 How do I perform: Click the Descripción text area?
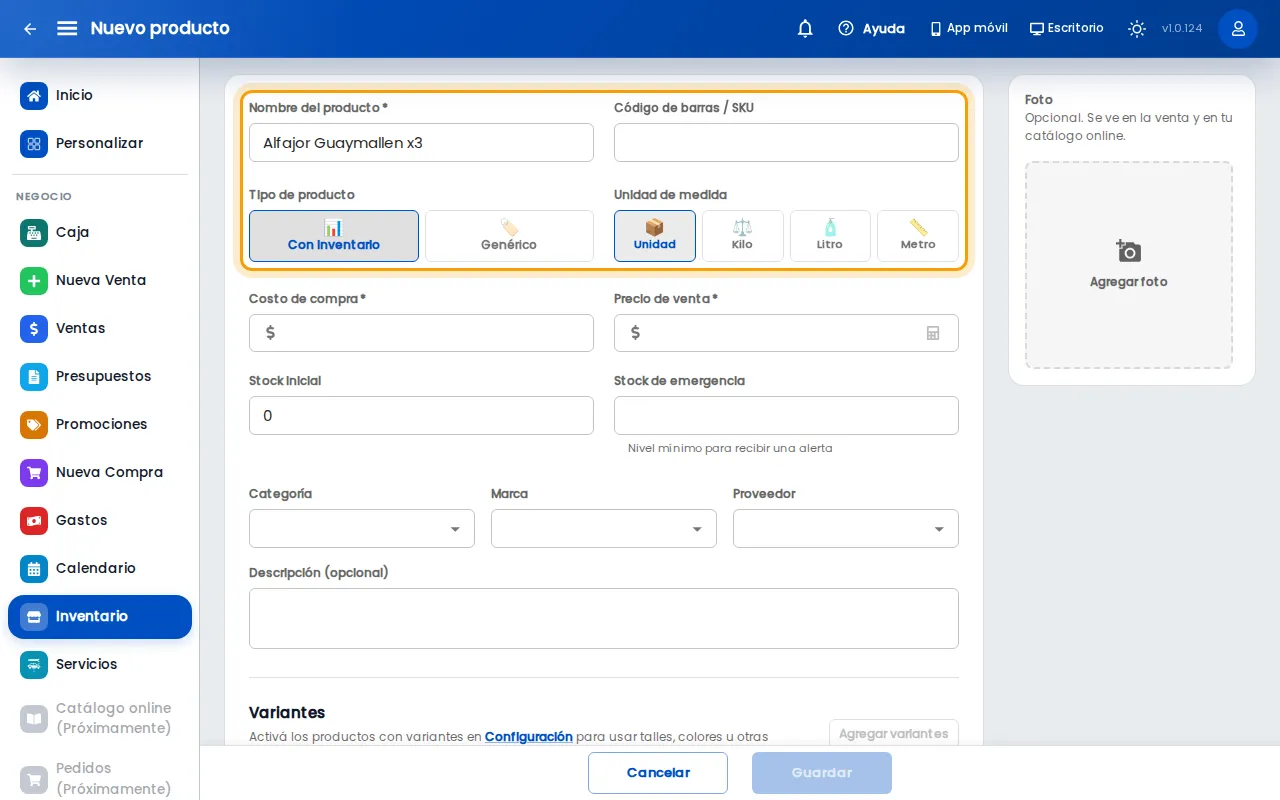pyautogui.click(x=604, y=619)
